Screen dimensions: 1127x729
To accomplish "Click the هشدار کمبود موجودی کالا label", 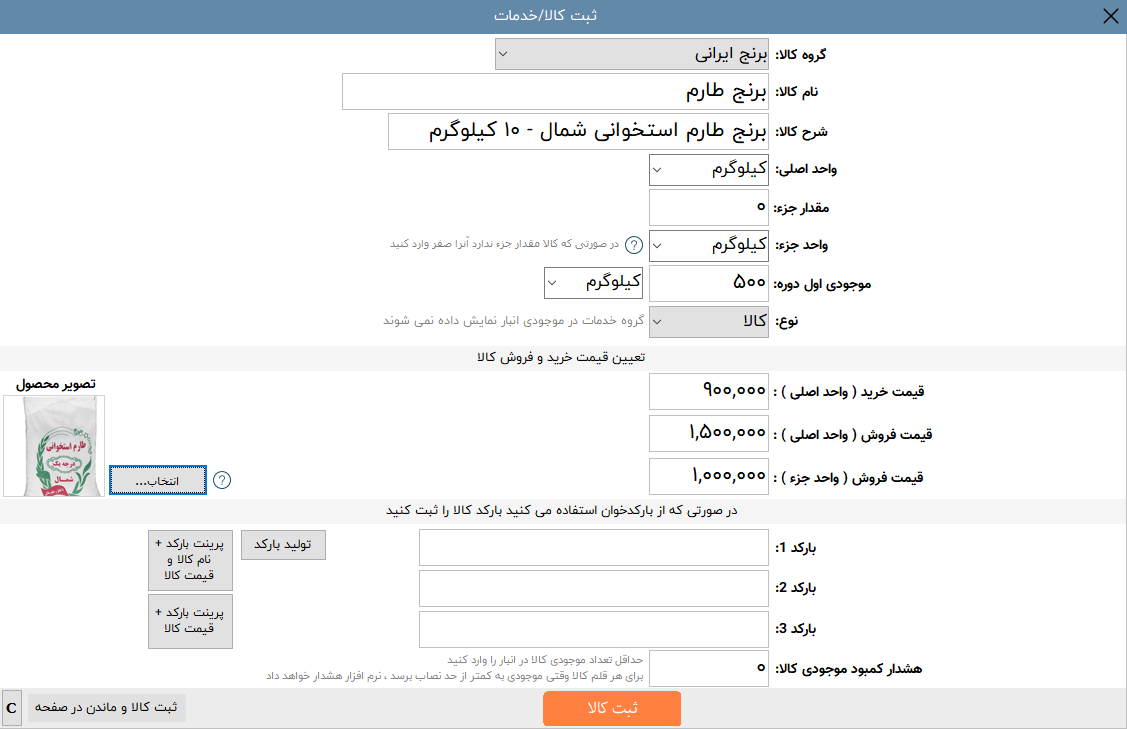I will tap(848, 669).
